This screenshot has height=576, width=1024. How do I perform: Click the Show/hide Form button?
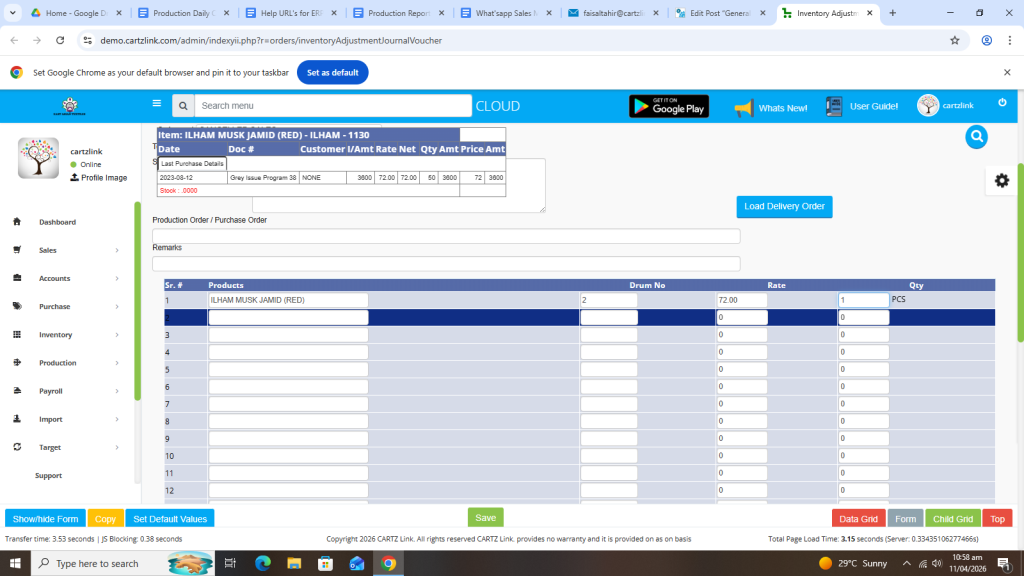click(44, 519)
